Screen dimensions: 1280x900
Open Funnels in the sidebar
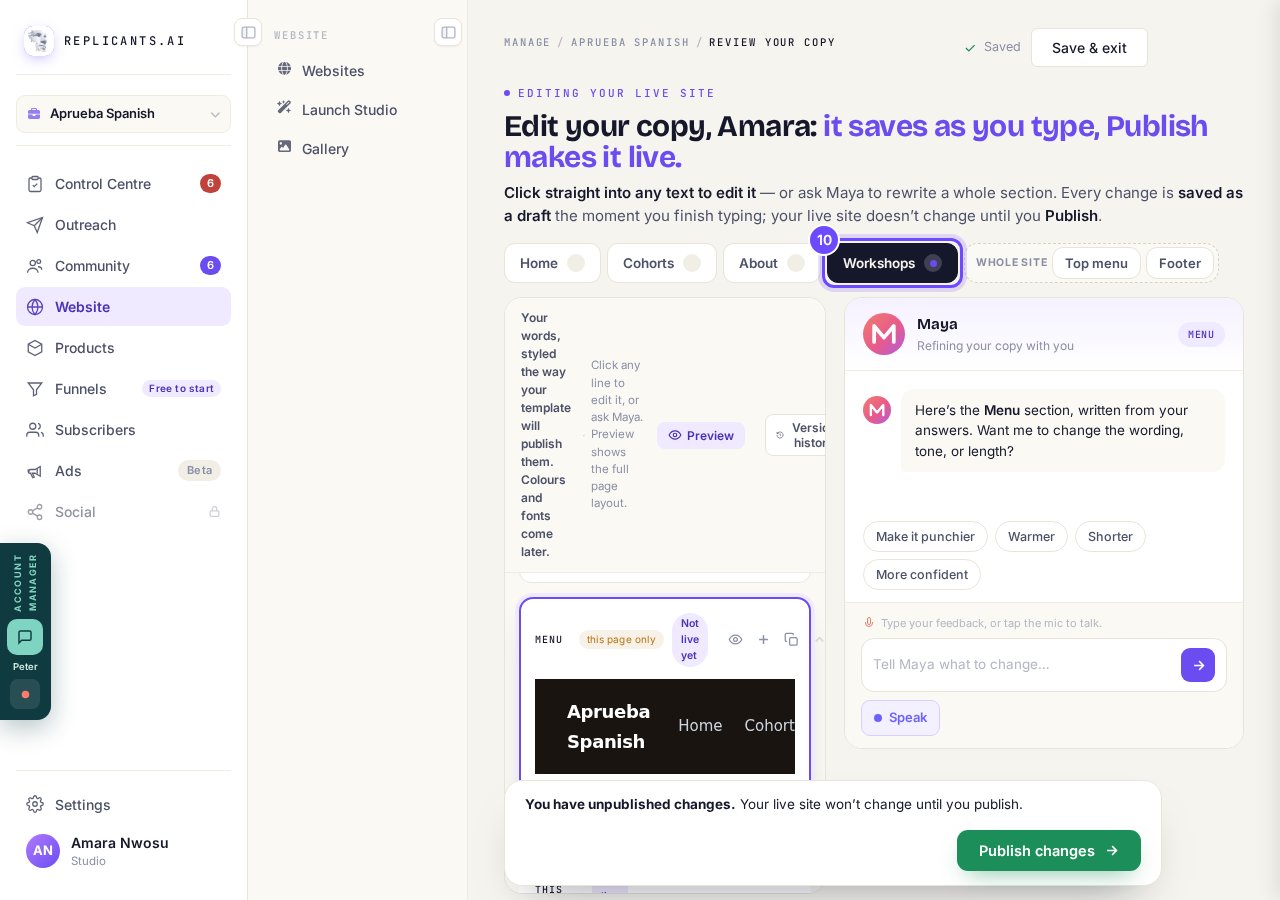123,389
